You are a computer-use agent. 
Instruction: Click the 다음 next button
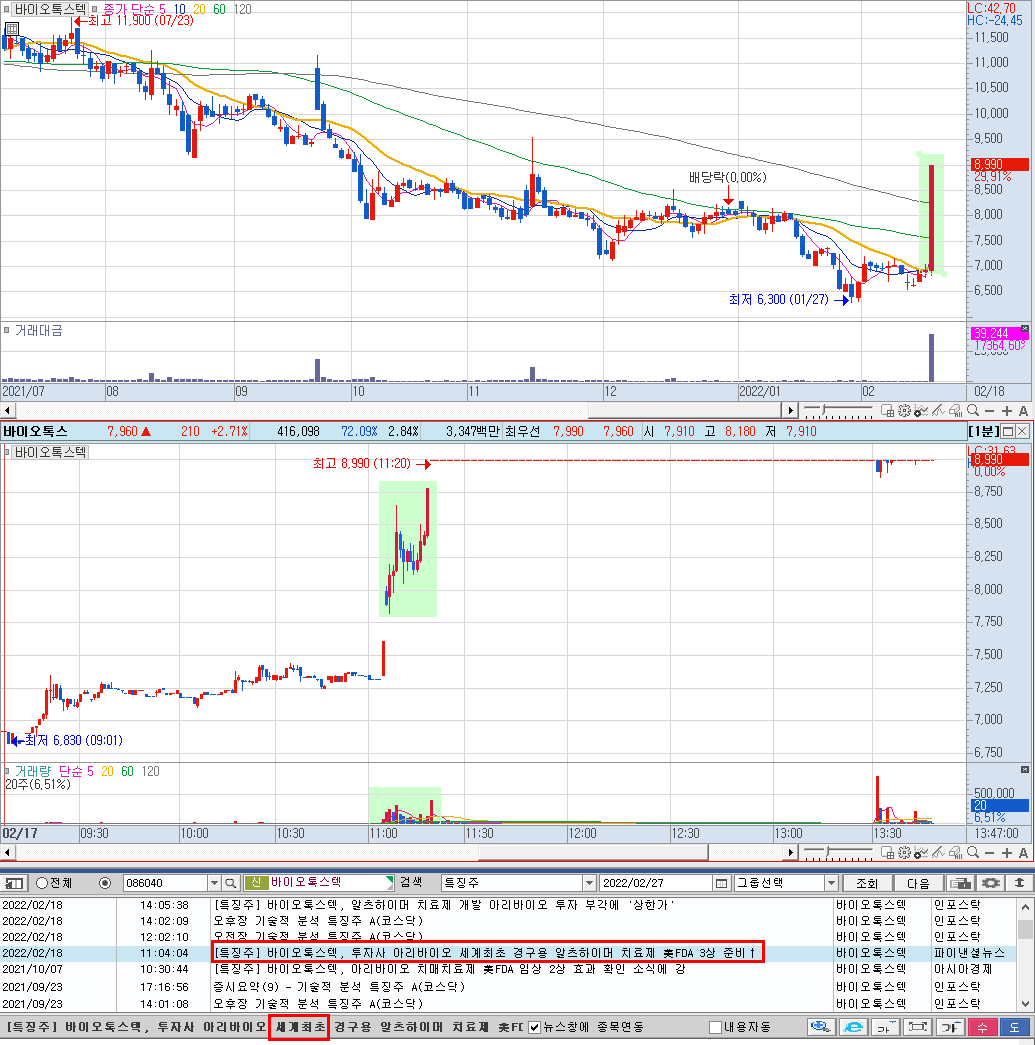[918, 883]
